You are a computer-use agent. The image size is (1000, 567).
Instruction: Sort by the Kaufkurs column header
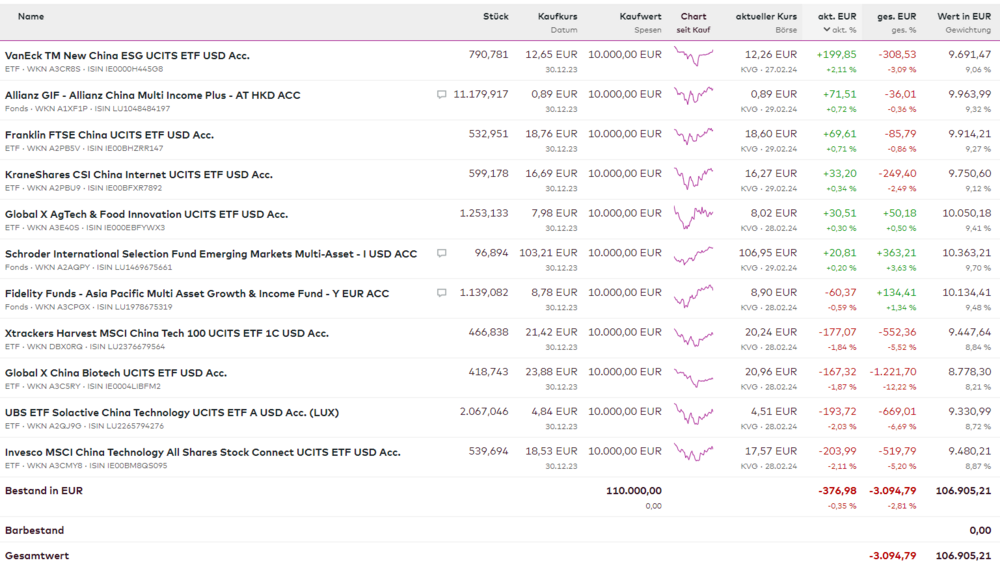click(x=557, y=17)
